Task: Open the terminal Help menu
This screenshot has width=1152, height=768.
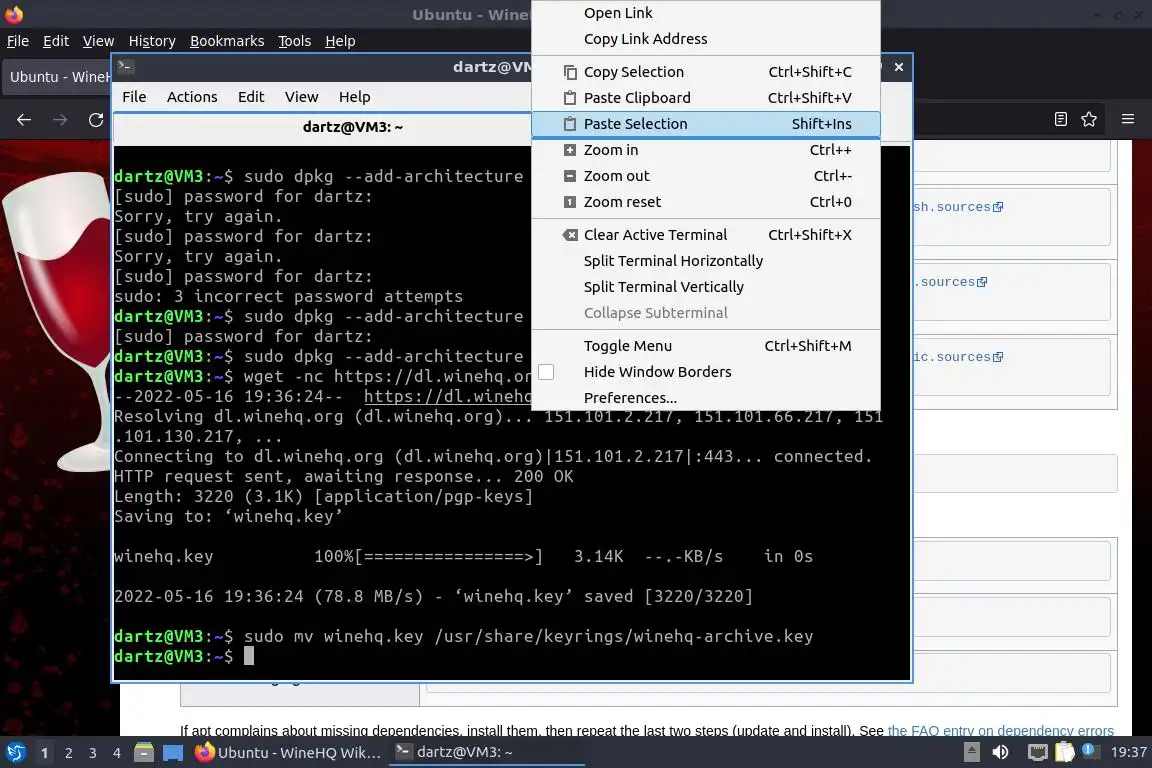Action: pos(354,97)
